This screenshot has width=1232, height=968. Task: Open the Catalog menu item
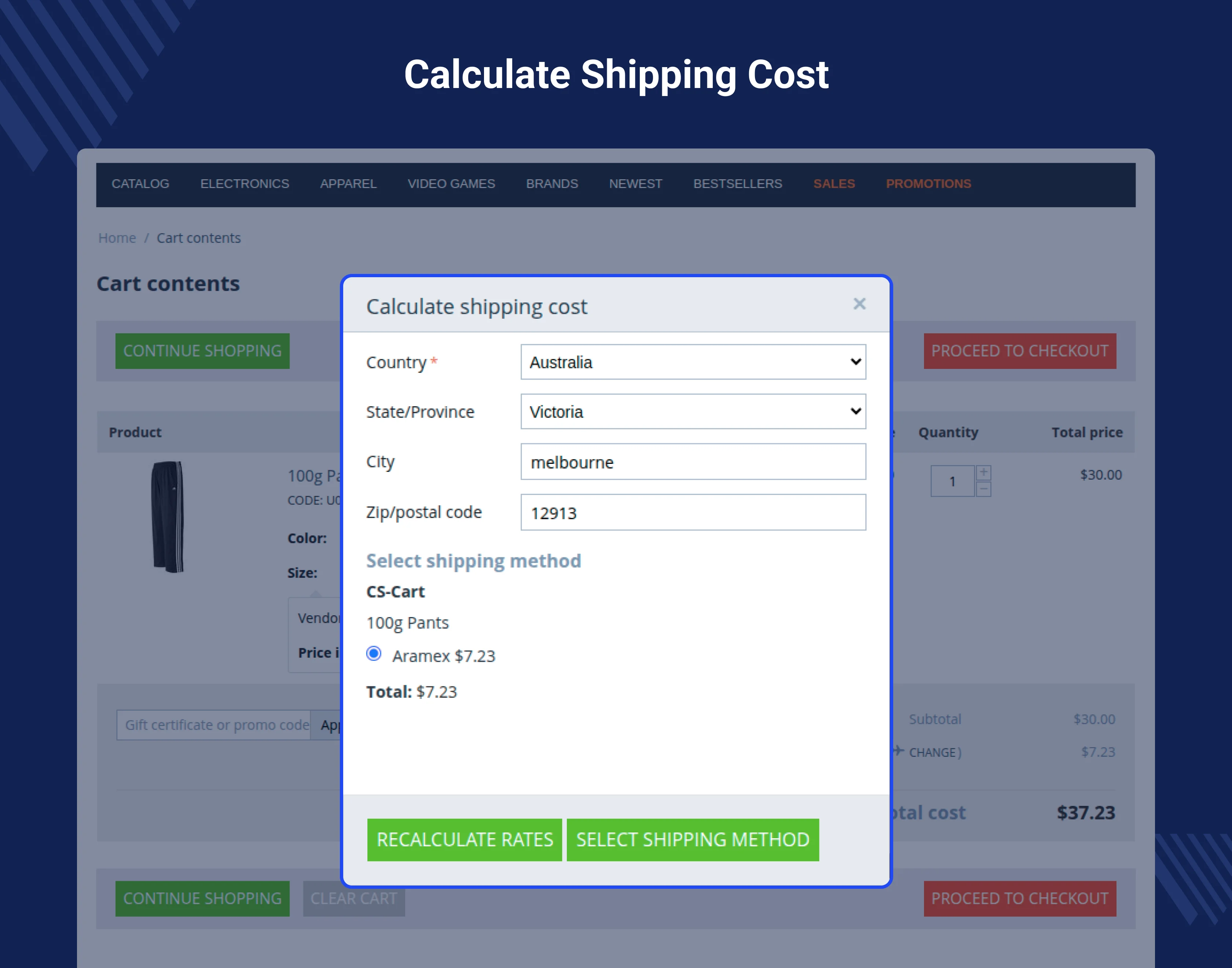(140, 184)
